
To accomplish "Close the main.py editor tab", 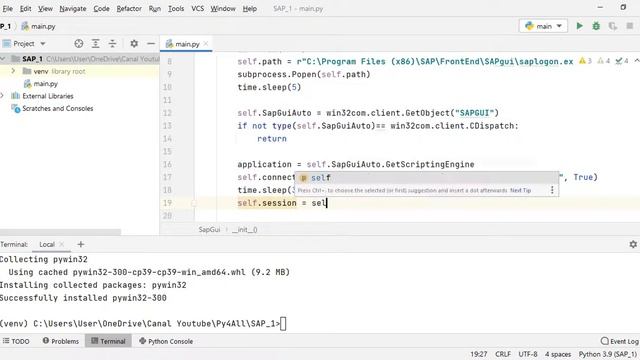I will coord(206,44).
